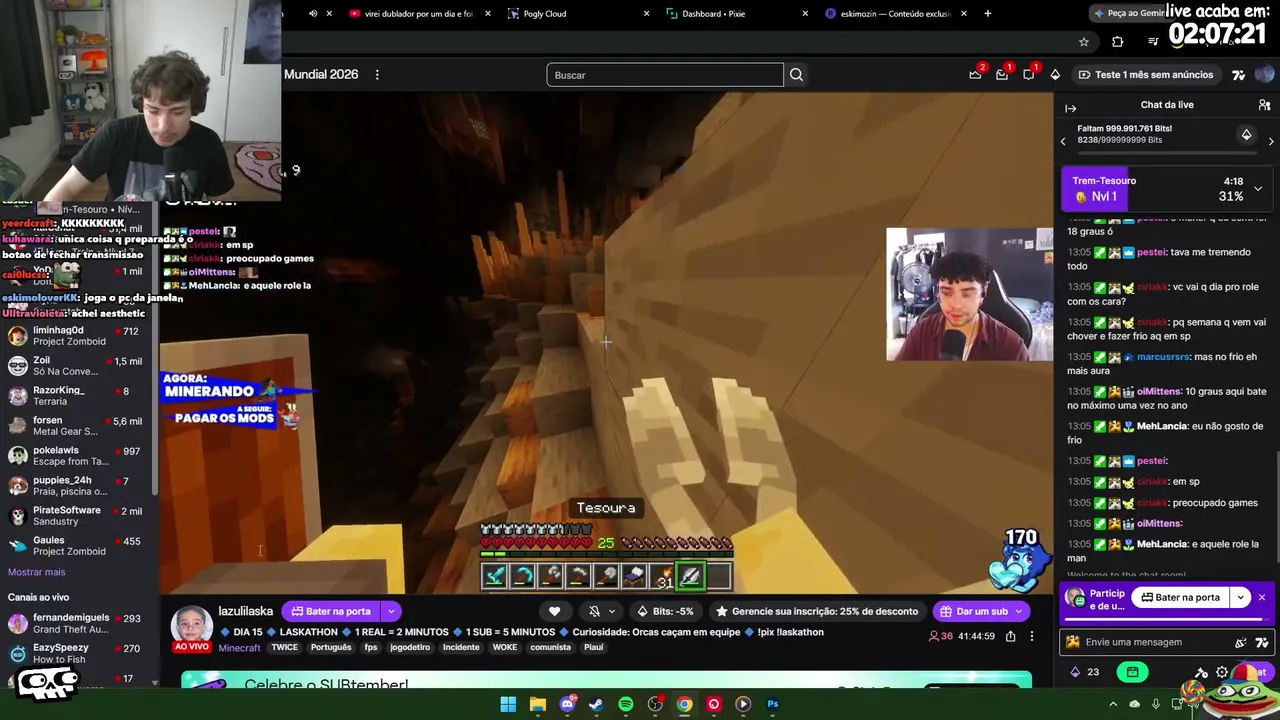Click the green train ticket button

coord(1131,672)
